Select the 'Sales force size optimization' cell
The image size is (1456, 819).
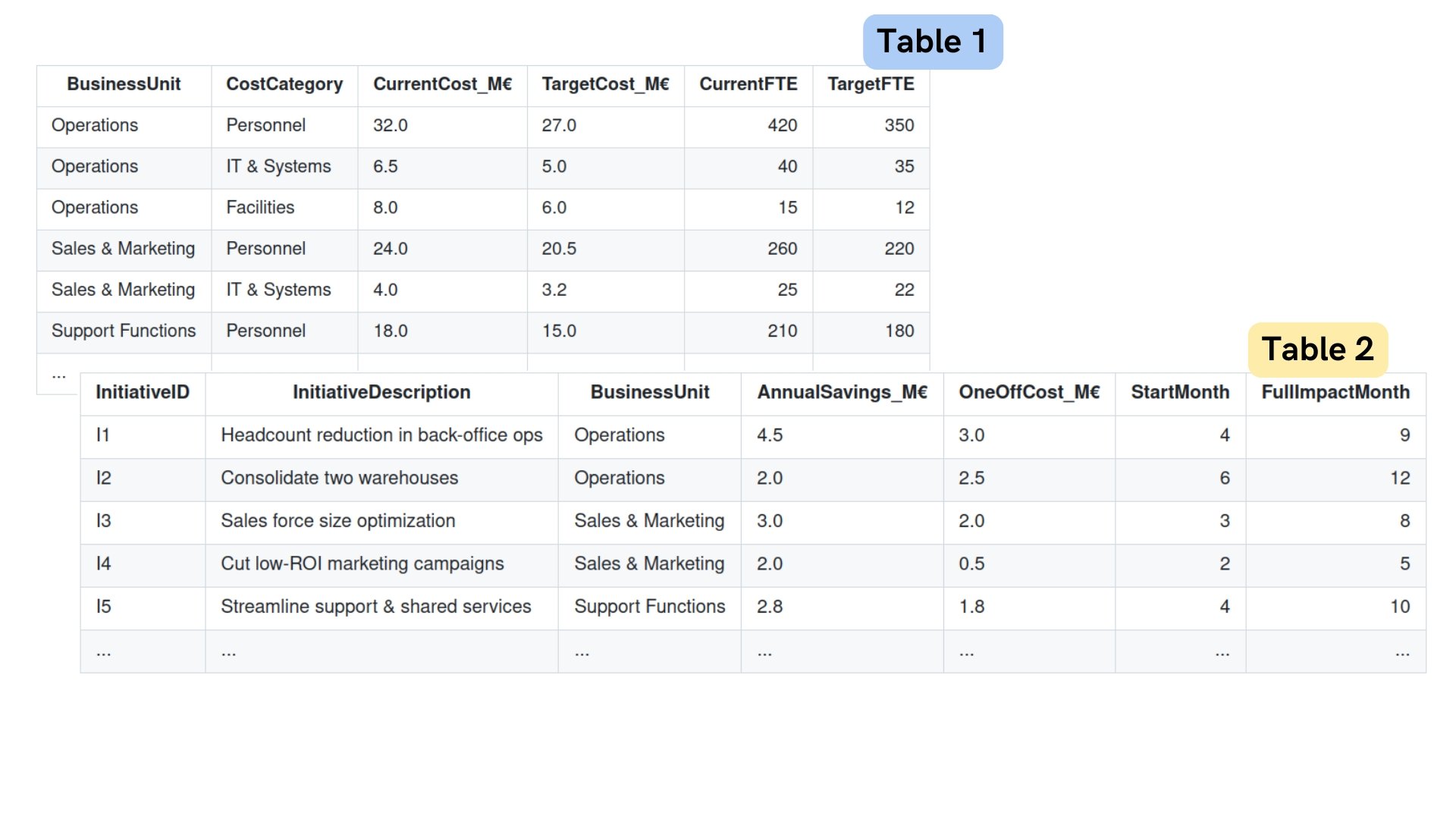[x=338, y=521]
